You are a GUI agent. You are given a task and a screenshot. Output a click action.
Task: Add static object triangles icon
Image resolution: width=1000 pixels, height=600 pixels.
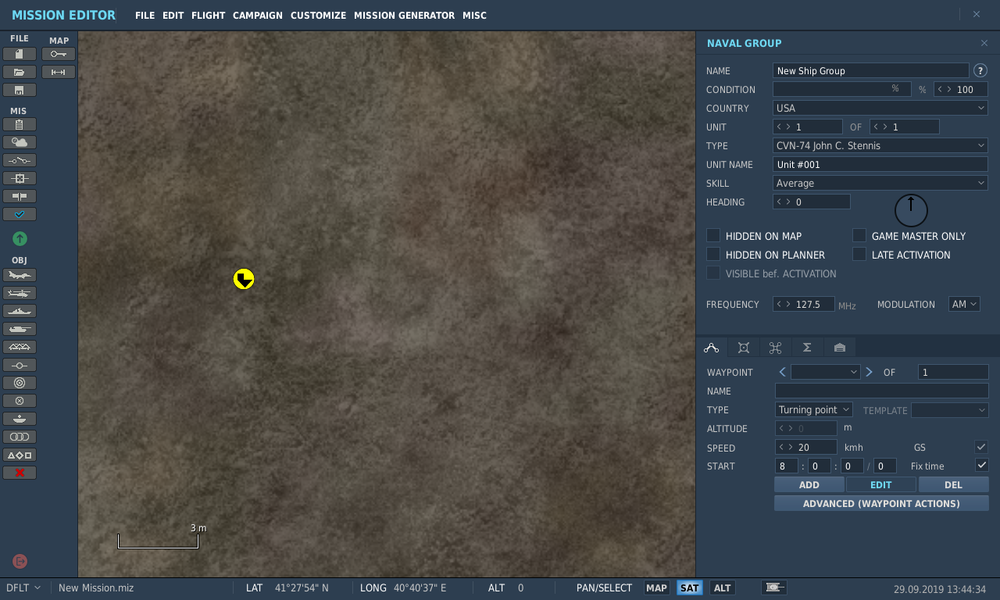pos(19,346)
